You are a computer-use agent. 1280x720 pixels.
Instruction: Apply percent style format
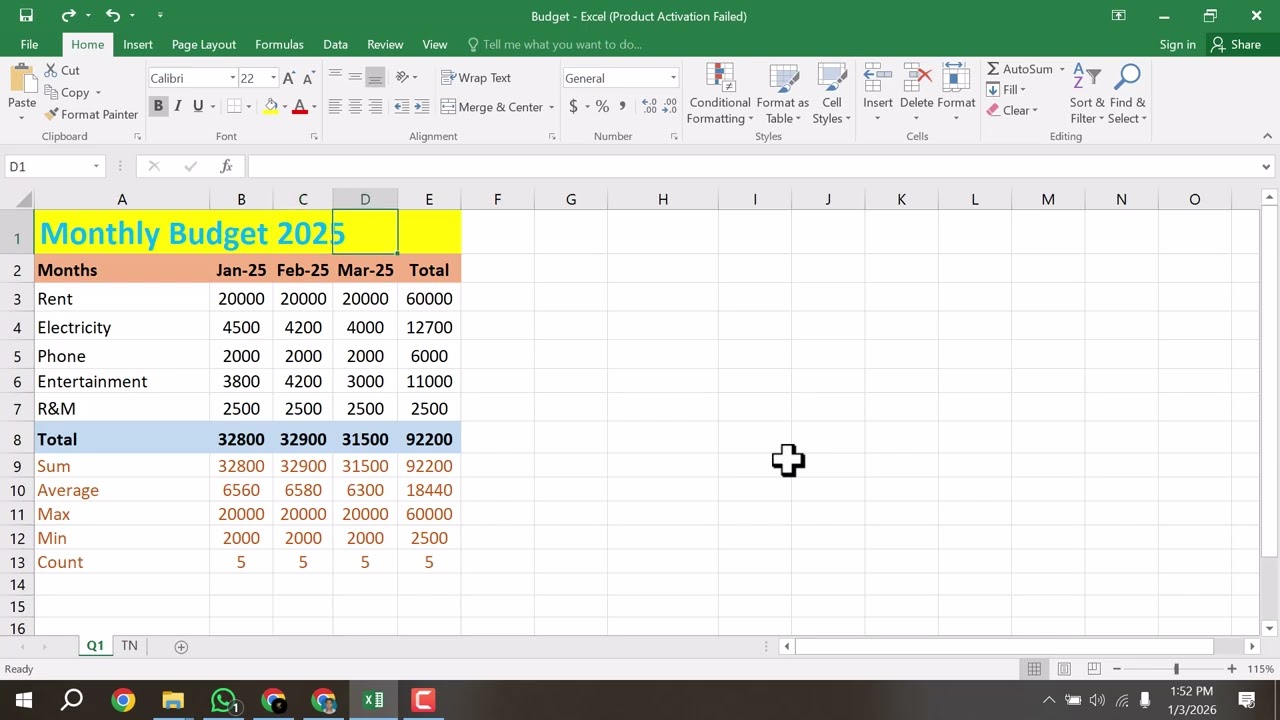coord(602,106)
